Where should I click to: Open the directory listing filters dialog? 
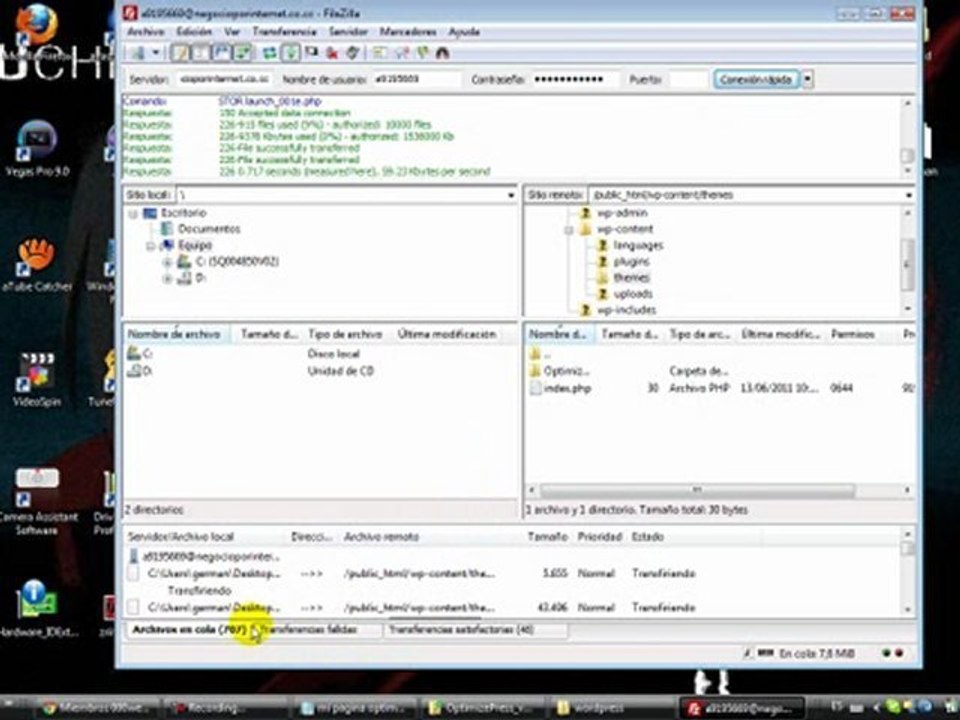pos(380,53)
